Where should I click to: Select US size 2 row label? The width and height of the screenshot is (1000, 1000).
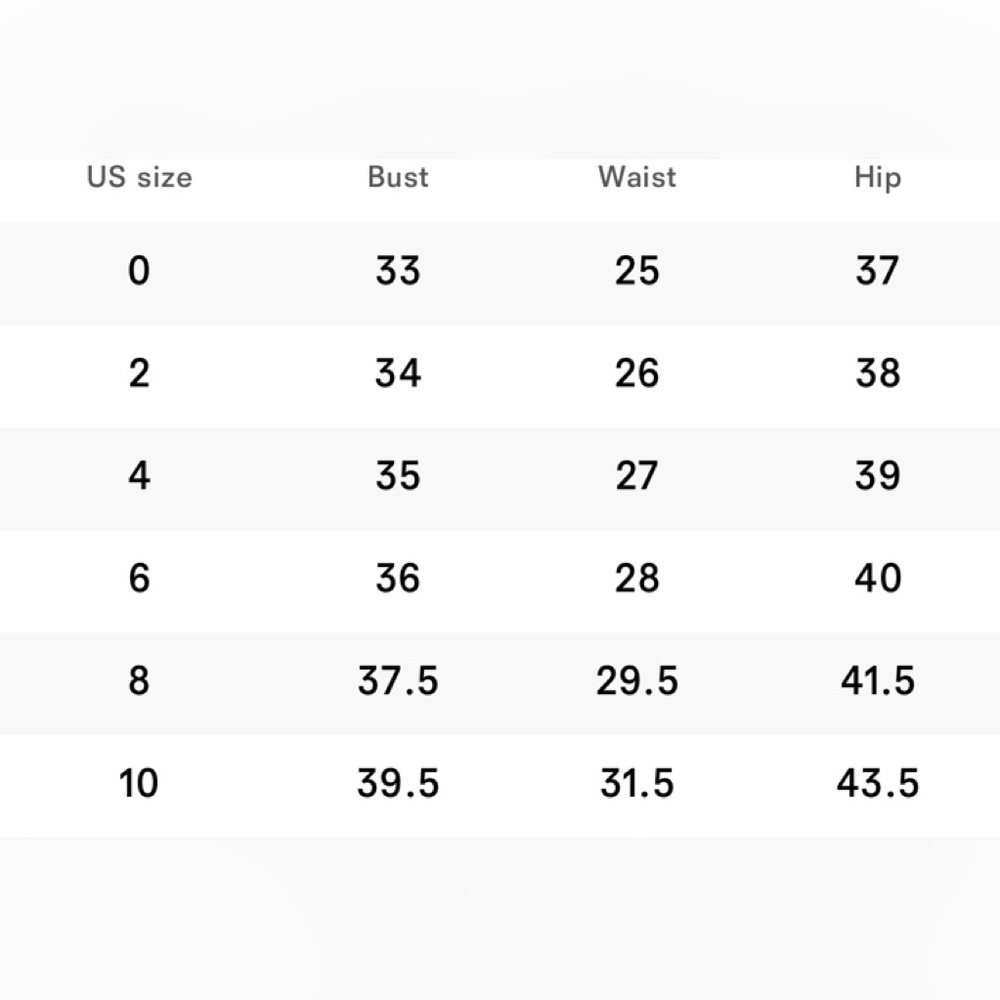coord(139,373)
